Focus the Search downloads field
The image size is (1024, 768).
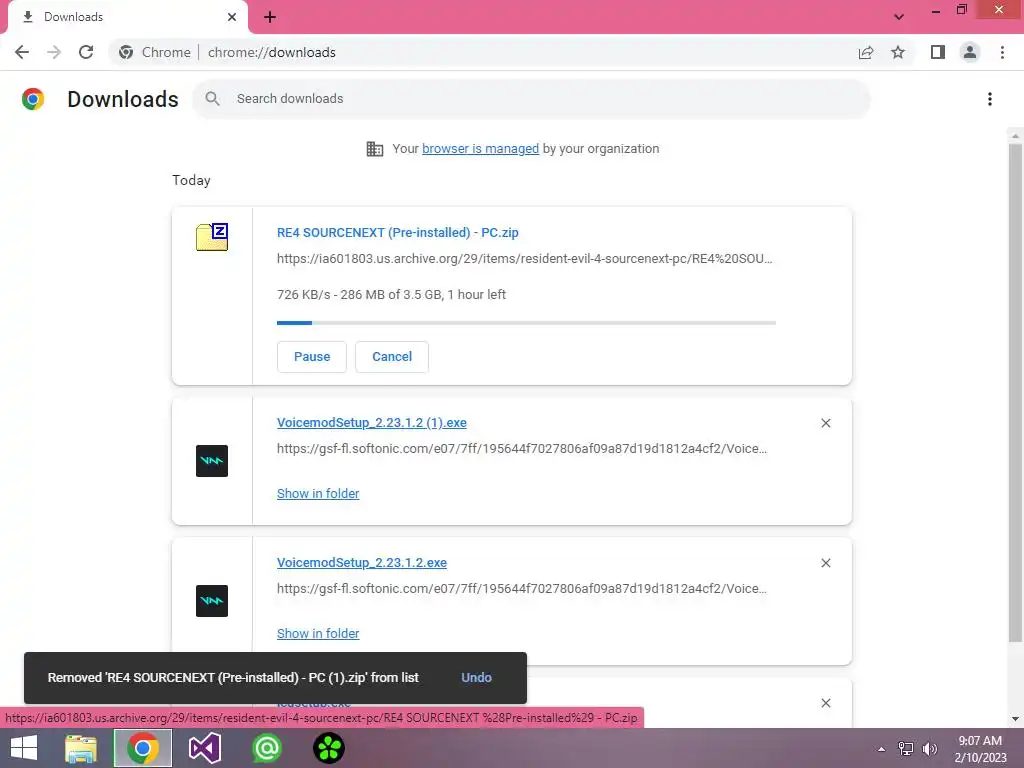(531, 99)
